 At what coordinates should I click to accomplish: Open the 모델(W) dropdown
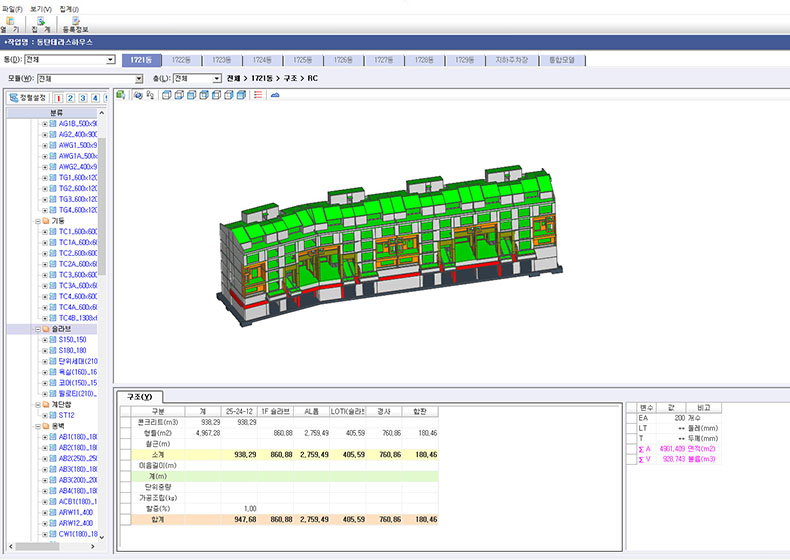(90, 79)
